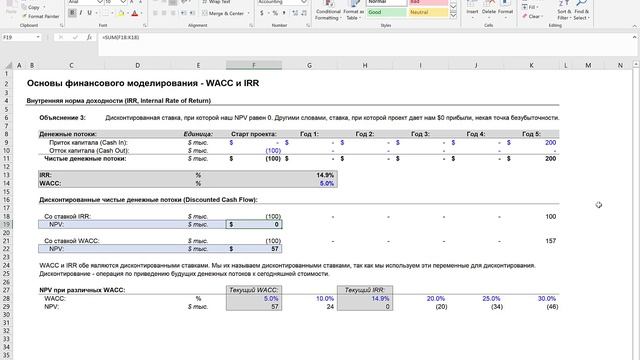Select column K header

[531, 65]
